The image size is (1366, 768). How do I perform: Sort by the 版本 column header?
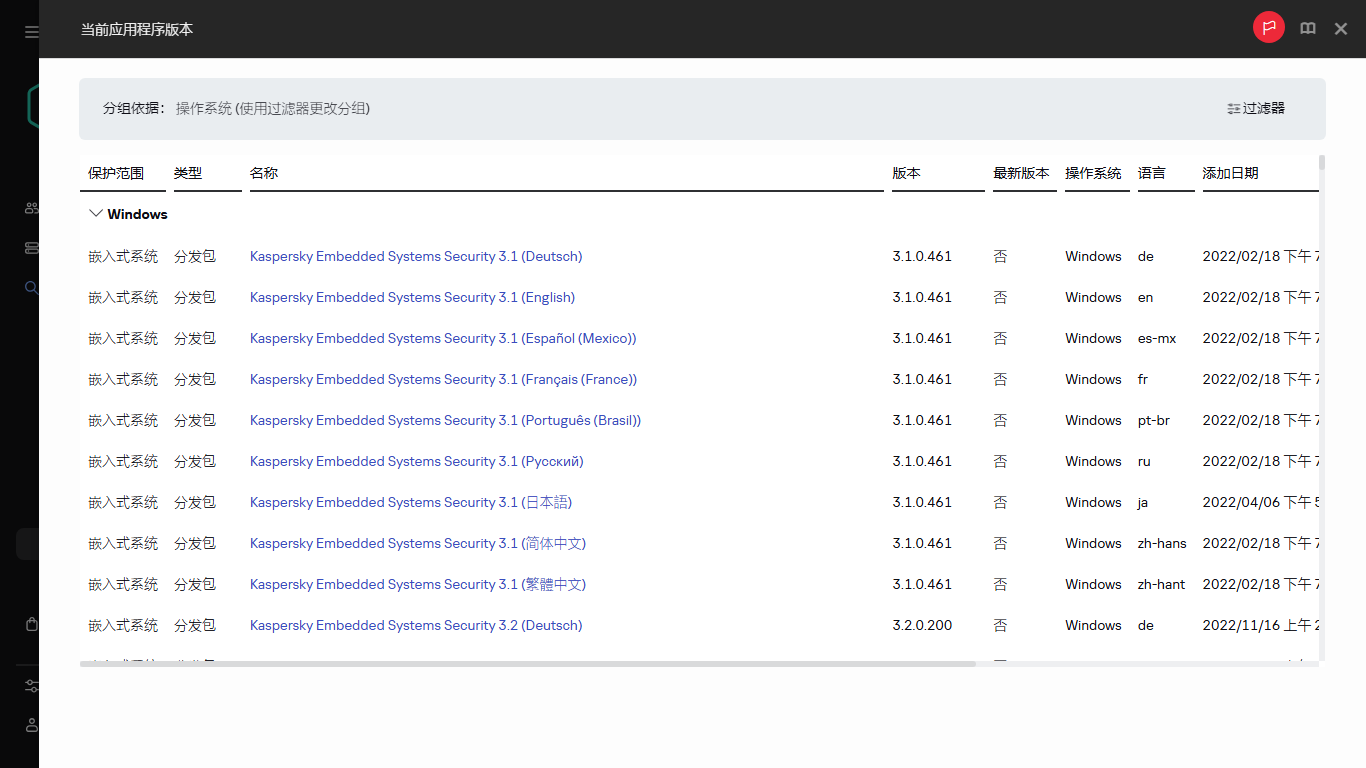[906, 173]
